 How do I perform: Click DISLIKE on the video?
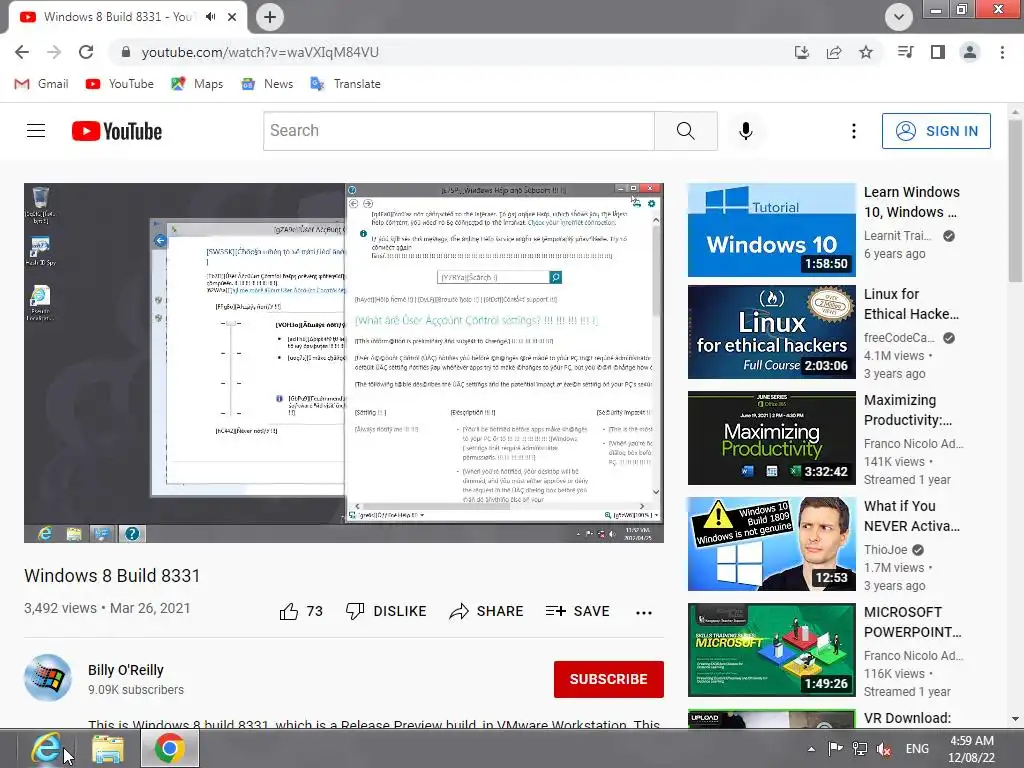tap(386, 611)
